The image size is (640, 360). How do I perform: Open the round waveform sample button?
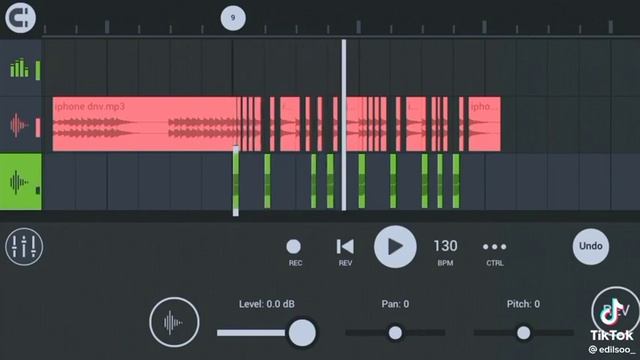click(174, 322)
